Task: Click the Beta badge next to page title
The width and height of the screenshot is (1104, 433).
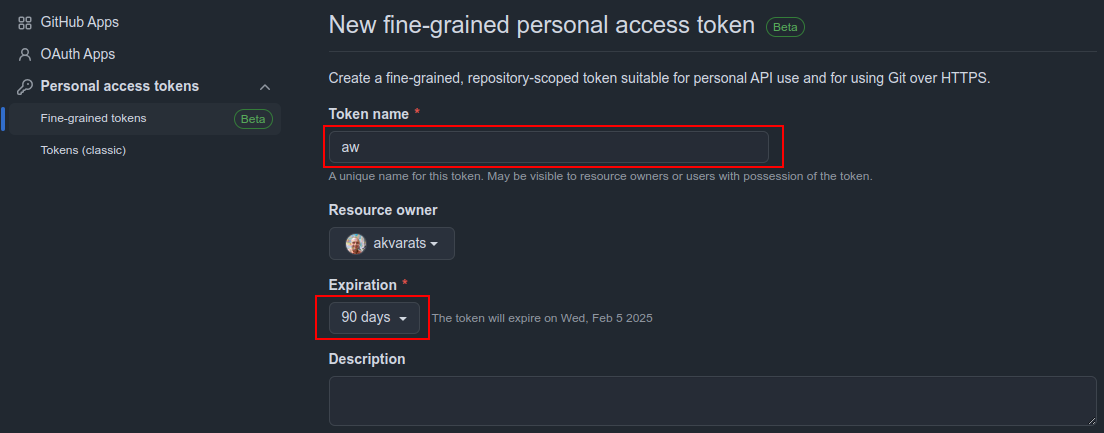Action: [785, 27]
